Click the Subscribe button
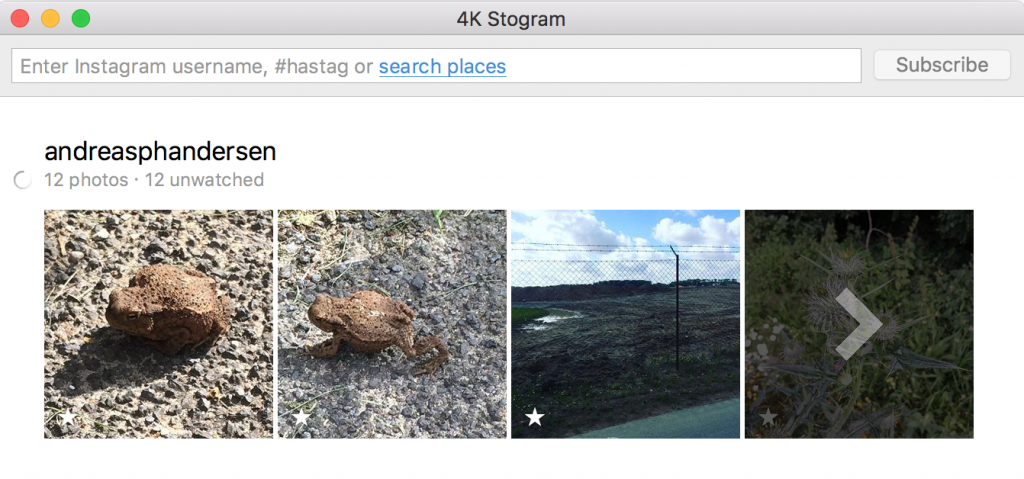 tap(942, 65)
